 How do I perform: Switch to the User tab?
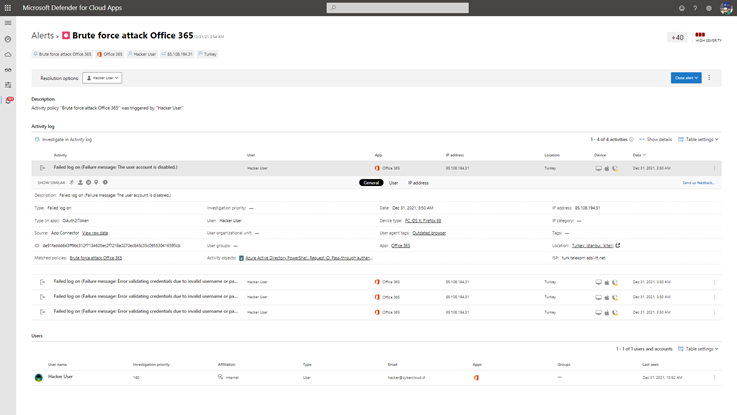click(x=393, y=183)
